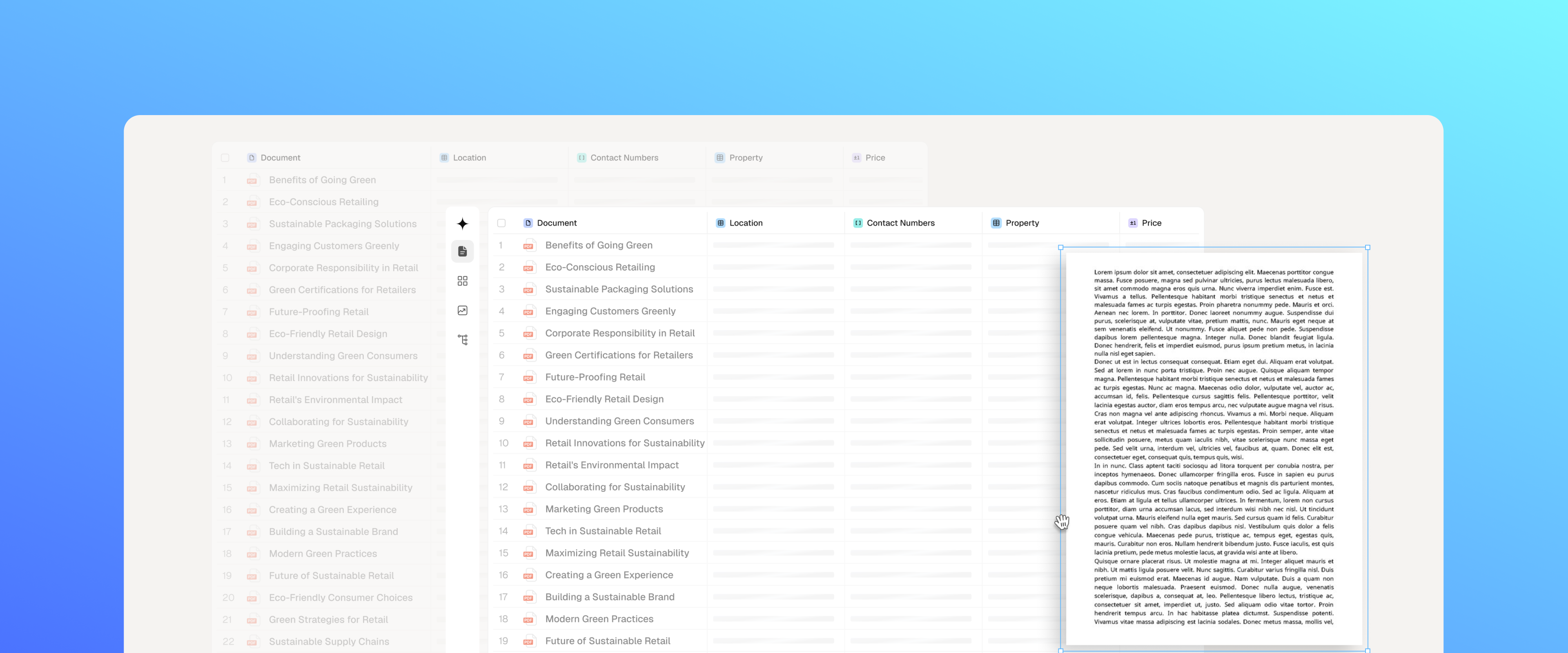Select "Maximizing Retail Sustainability" in the background table
This screenshot has height=653, width=1568.
coord(341,487)
